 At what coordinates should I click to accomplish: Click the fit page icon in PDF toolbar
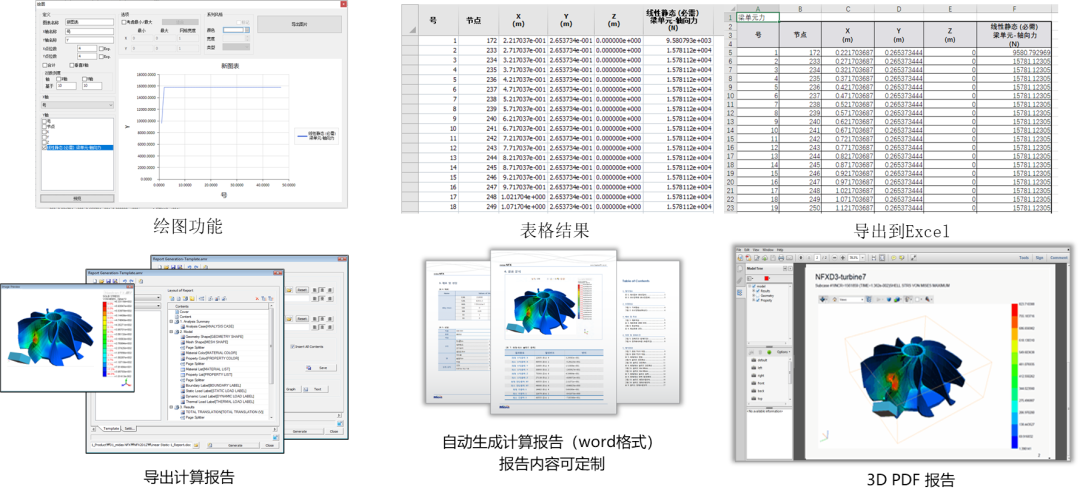[x=882, y=258]
